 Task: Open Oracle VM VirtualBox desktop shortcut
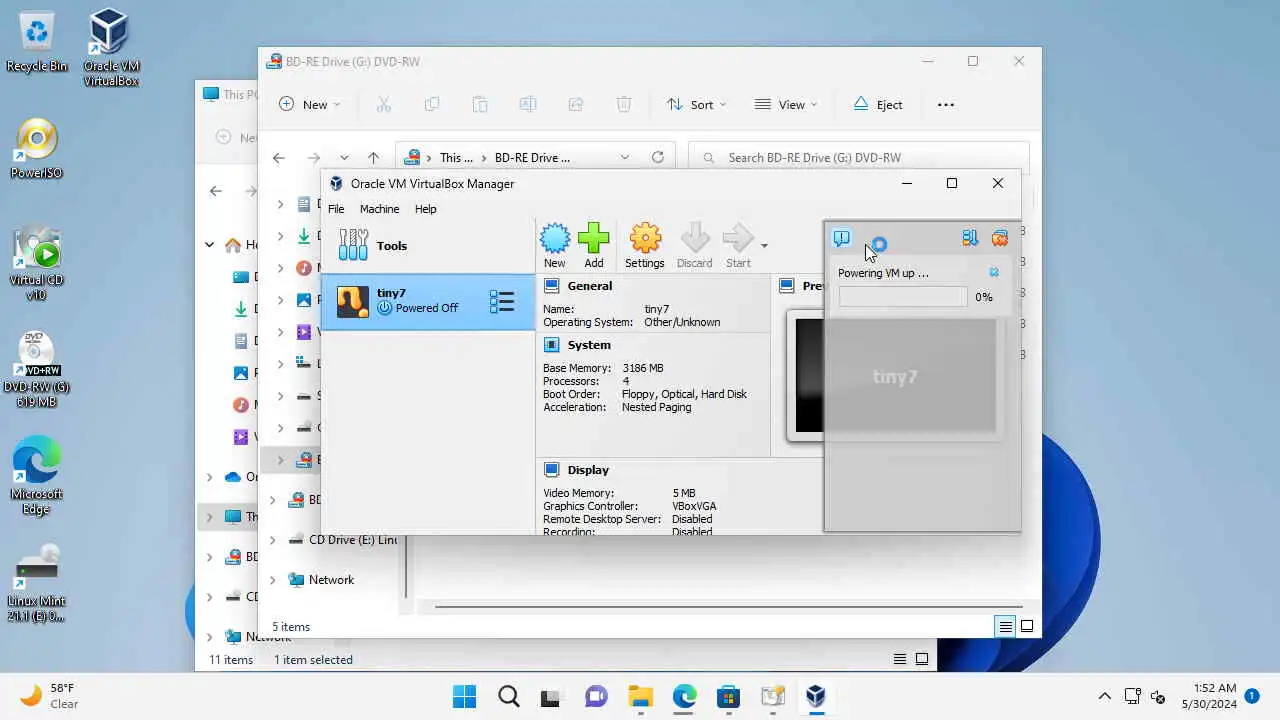click(x=110, y=47)
